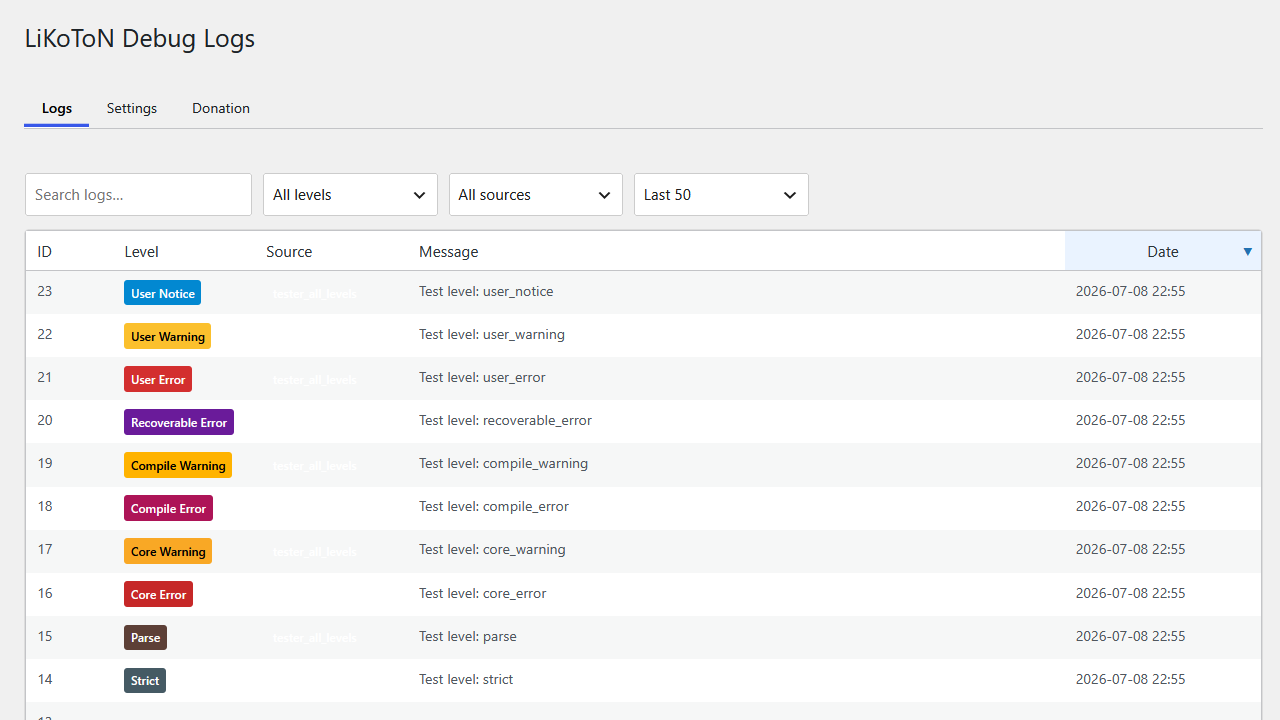Click the Recoverable Error level badge
1280x720 pixels.
point(179,422)
